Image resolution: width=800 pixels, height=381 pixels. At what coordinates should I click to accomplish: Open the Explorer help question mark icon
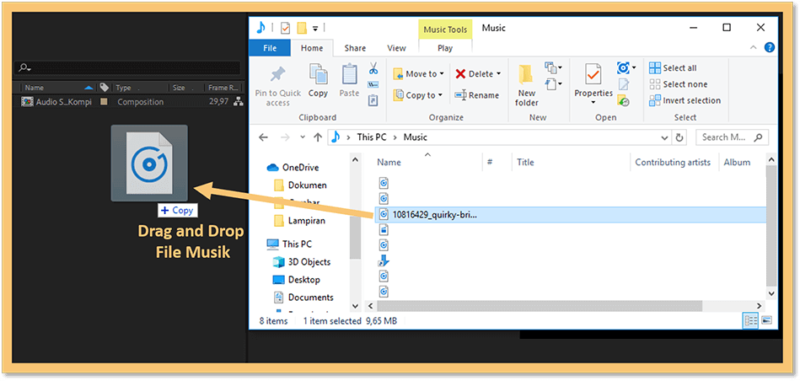769,48
